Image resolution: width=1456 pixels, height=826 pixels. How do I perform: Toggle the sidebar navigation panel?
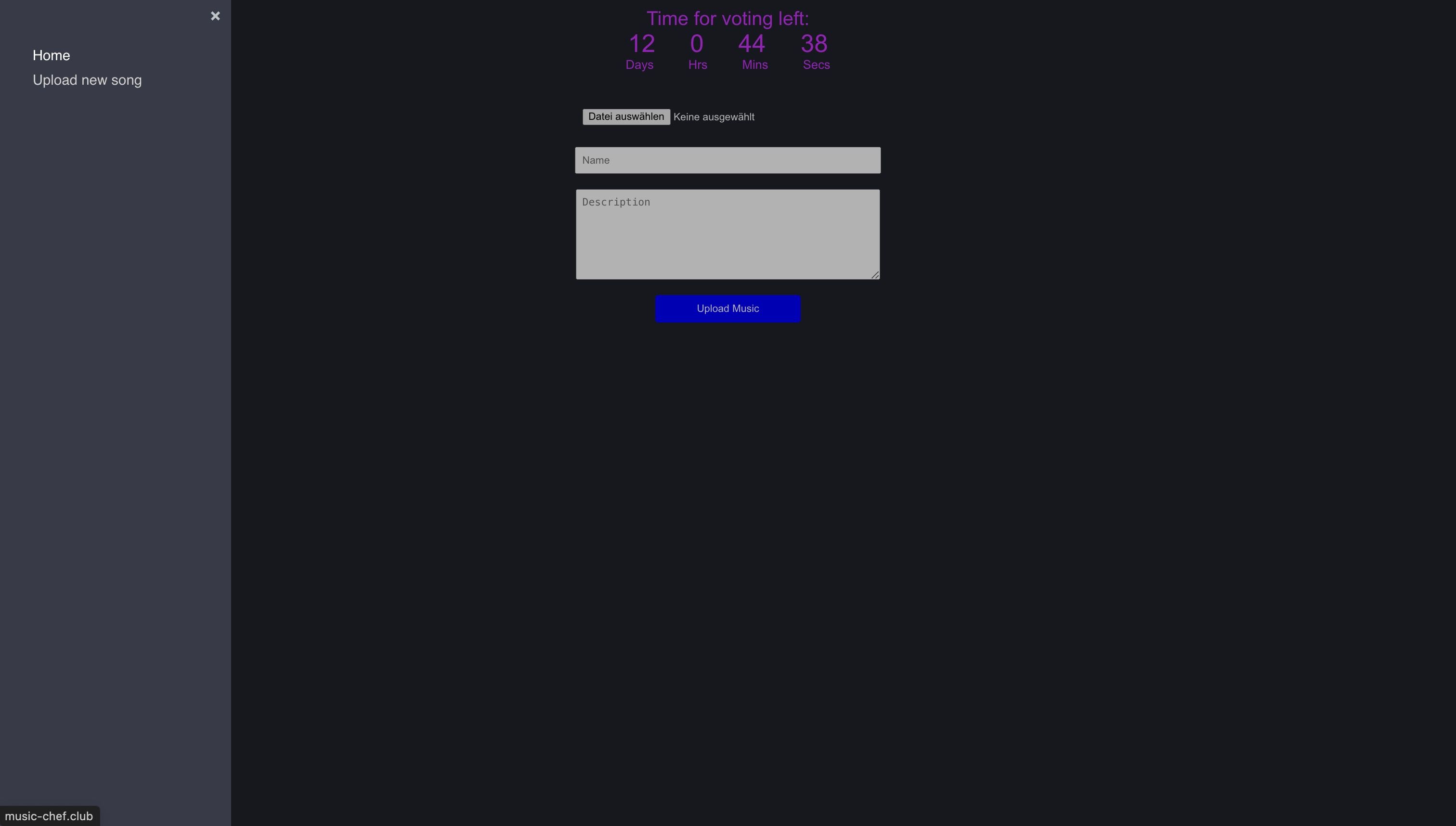point(215,15)
